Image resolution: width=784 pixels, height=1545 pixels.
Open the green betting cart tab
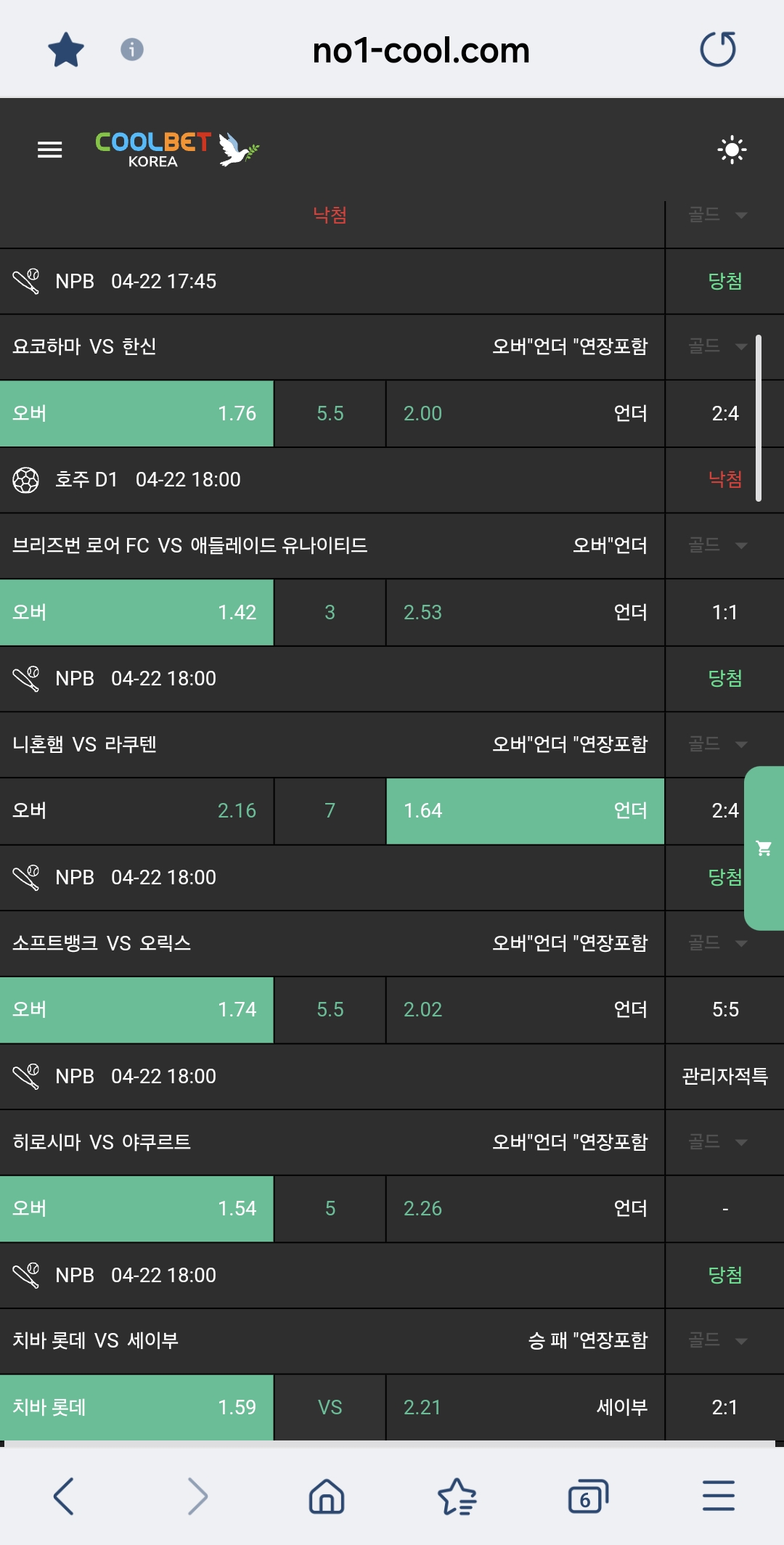pos(764,848)
